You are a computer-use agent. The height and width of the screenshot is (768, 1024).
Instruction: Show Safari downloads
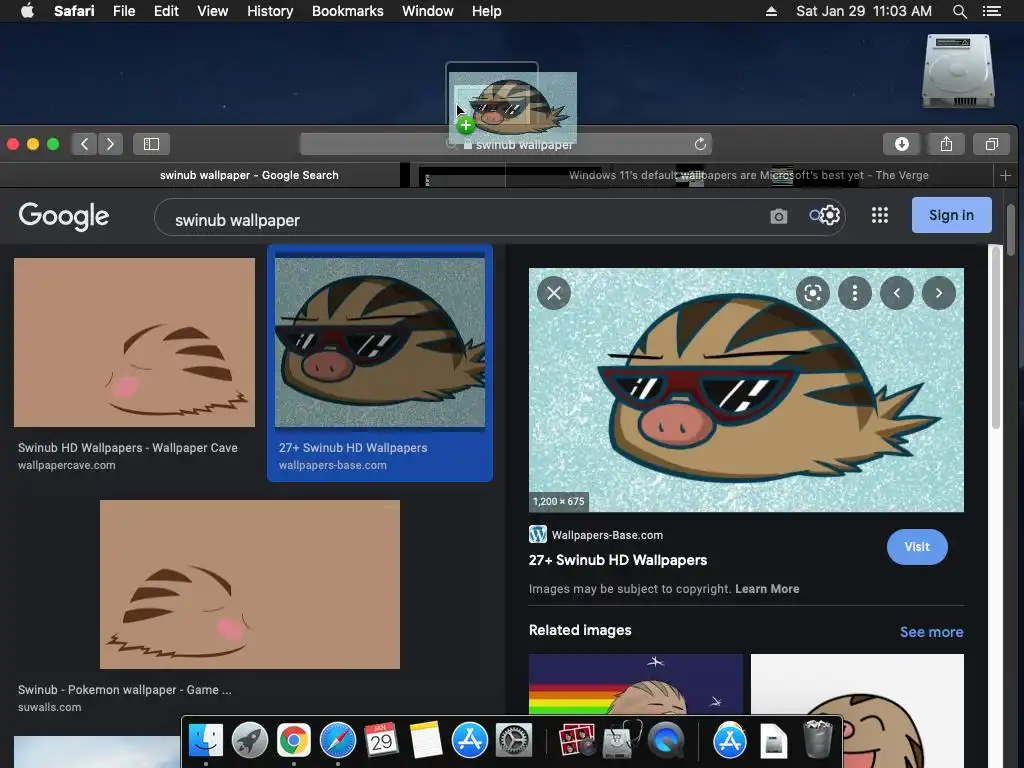tap(901, 144)
